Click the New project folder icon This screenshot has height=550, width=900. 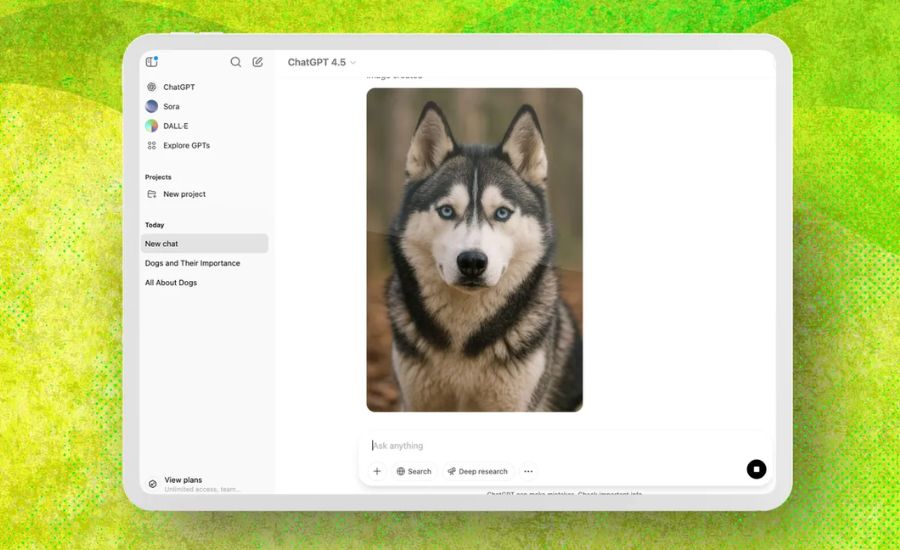152,194
